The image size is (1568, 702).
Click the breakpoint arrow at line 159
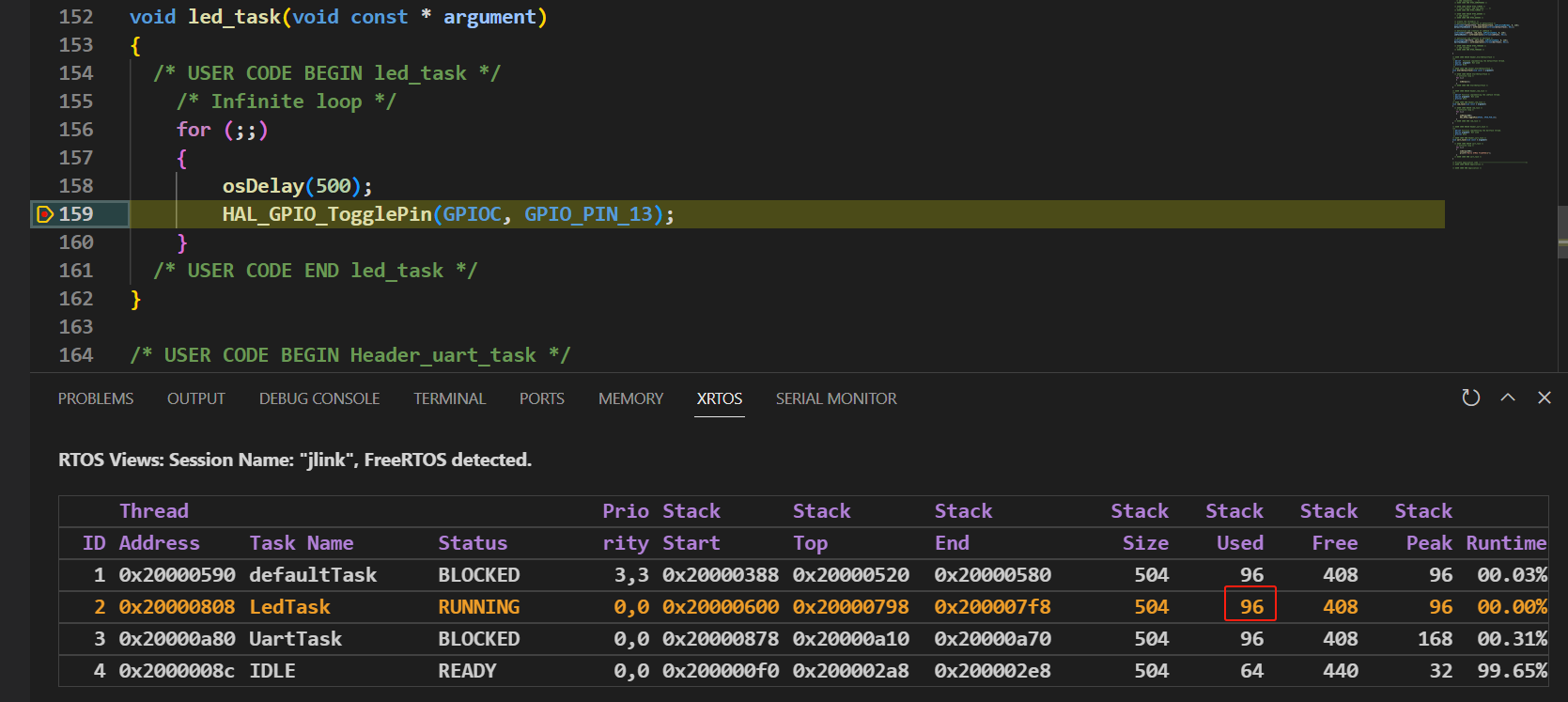(x=44, y=214)
